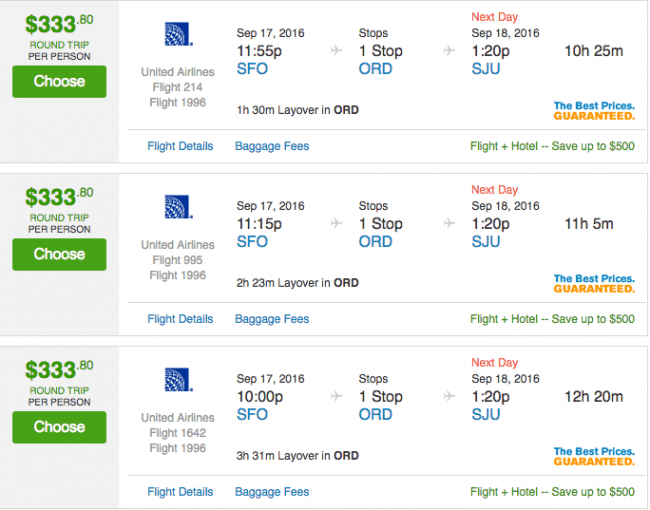View Baggage Fees for the Flight 995 itinerary
This screenshot has height=510, width=650.
pyautogui.click(x=272, y=319)
